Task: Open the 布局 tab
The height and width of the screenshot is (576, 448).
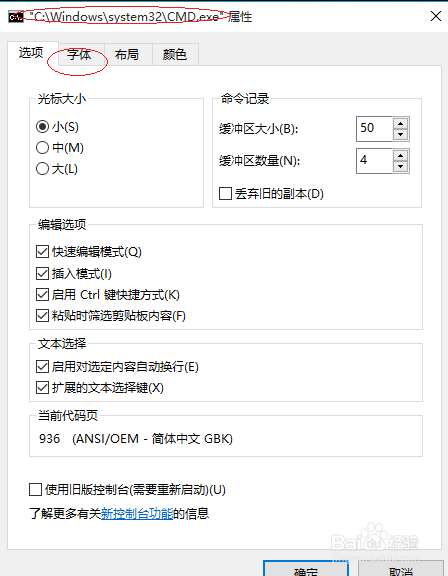Action: pos(127,55)
